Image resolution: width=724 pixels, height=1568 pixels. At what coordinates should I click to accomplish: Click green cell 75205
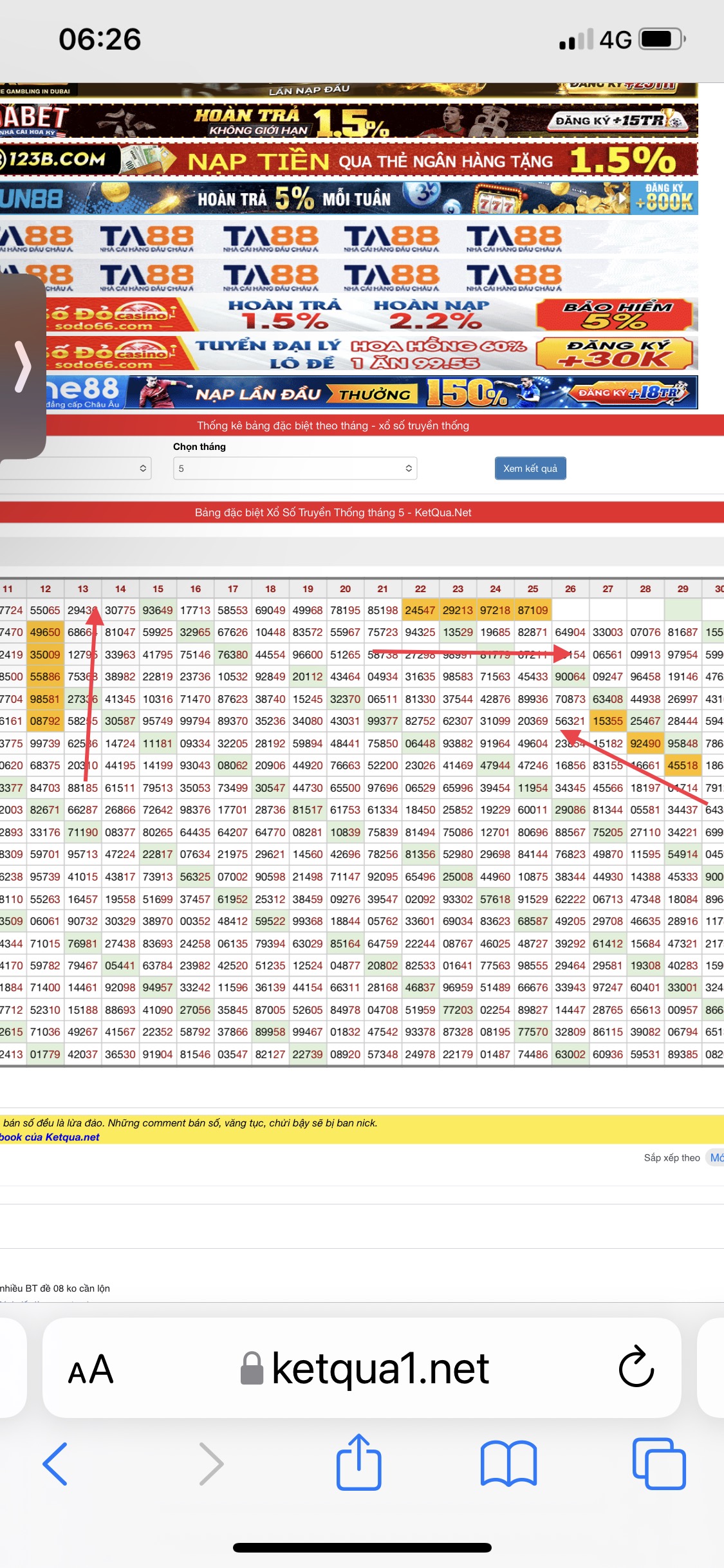608,832
